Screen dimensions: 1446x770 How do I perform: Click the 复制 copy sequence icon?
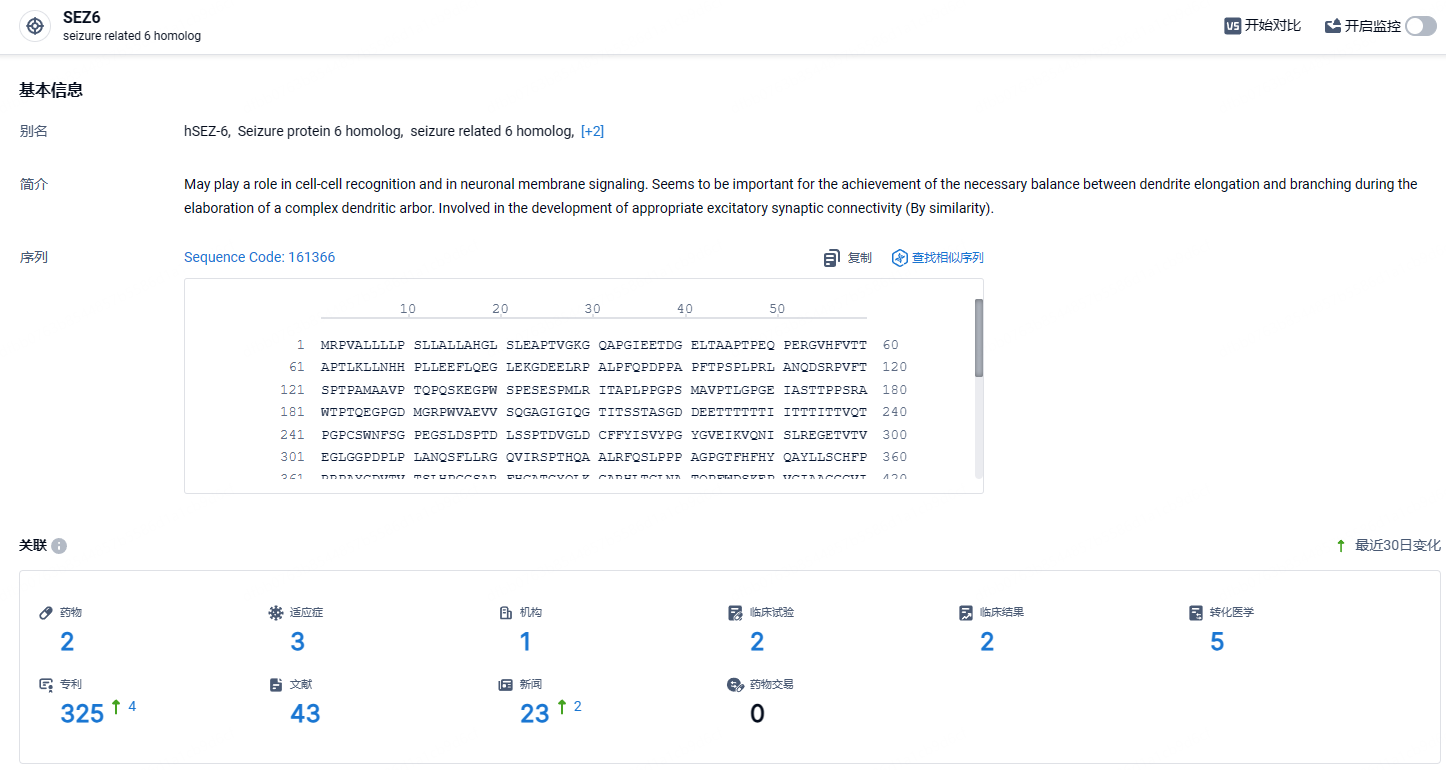point(832,258)
